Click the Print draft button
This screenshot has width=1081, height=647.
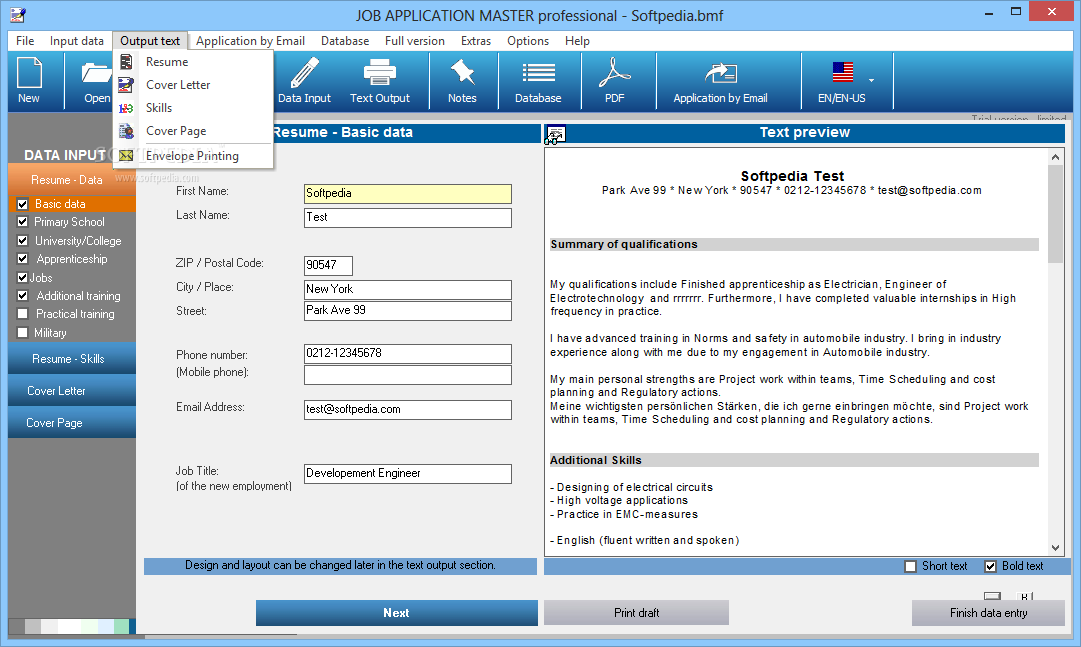(x=636, y=613)
